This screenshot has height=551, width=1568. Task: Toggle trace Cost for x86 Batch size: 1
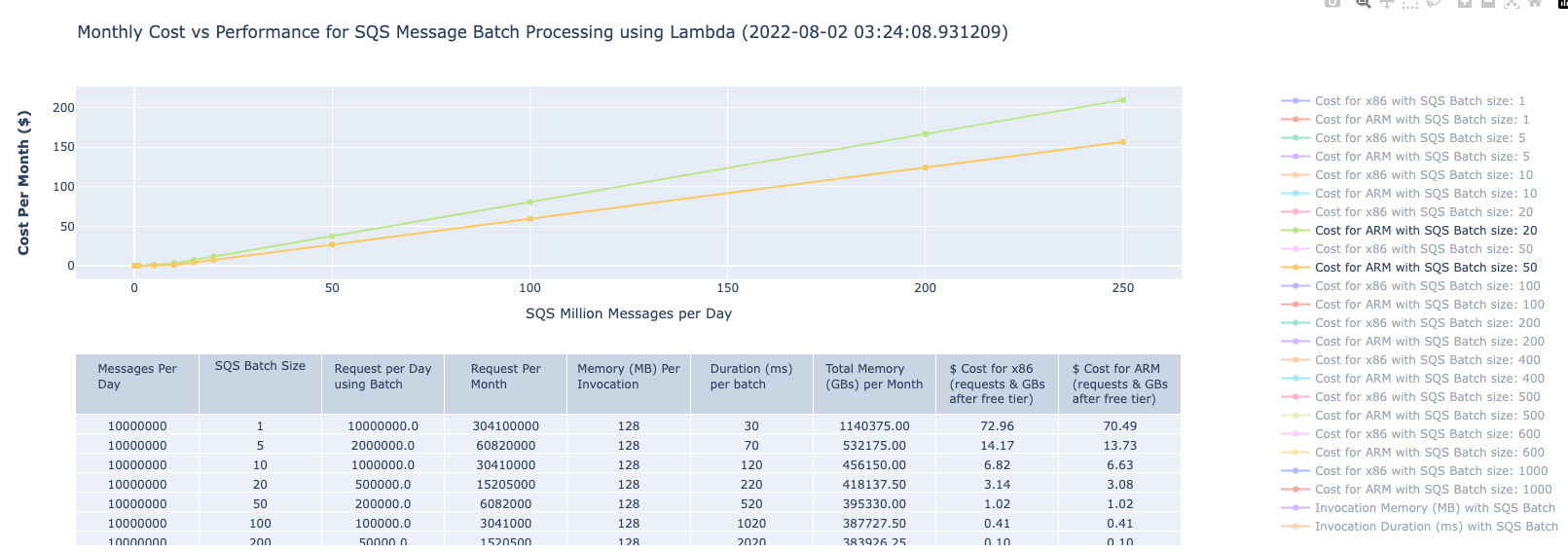click(1404, 101)
